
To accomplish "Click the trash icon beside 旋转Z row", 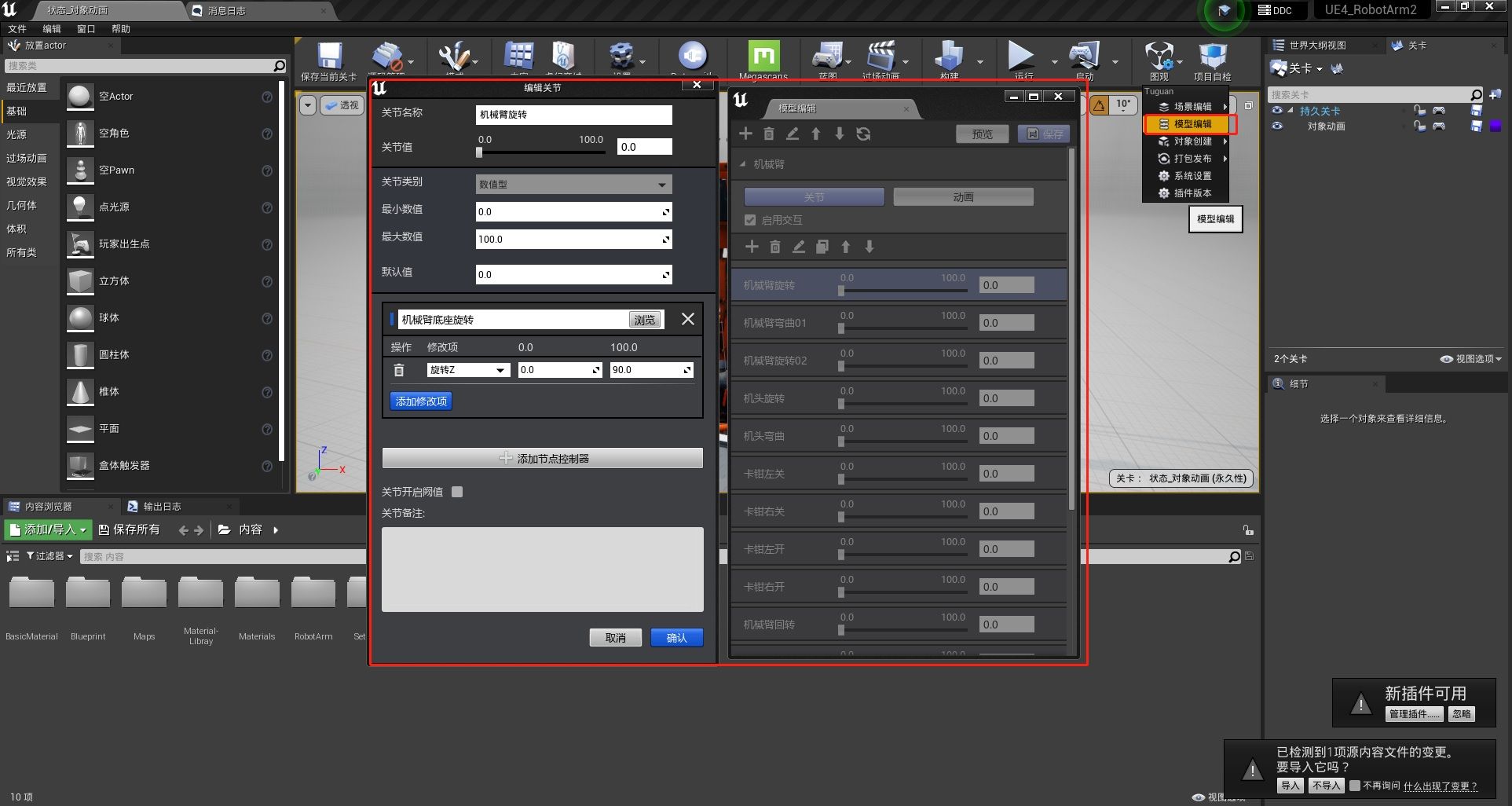I will 399,370.
